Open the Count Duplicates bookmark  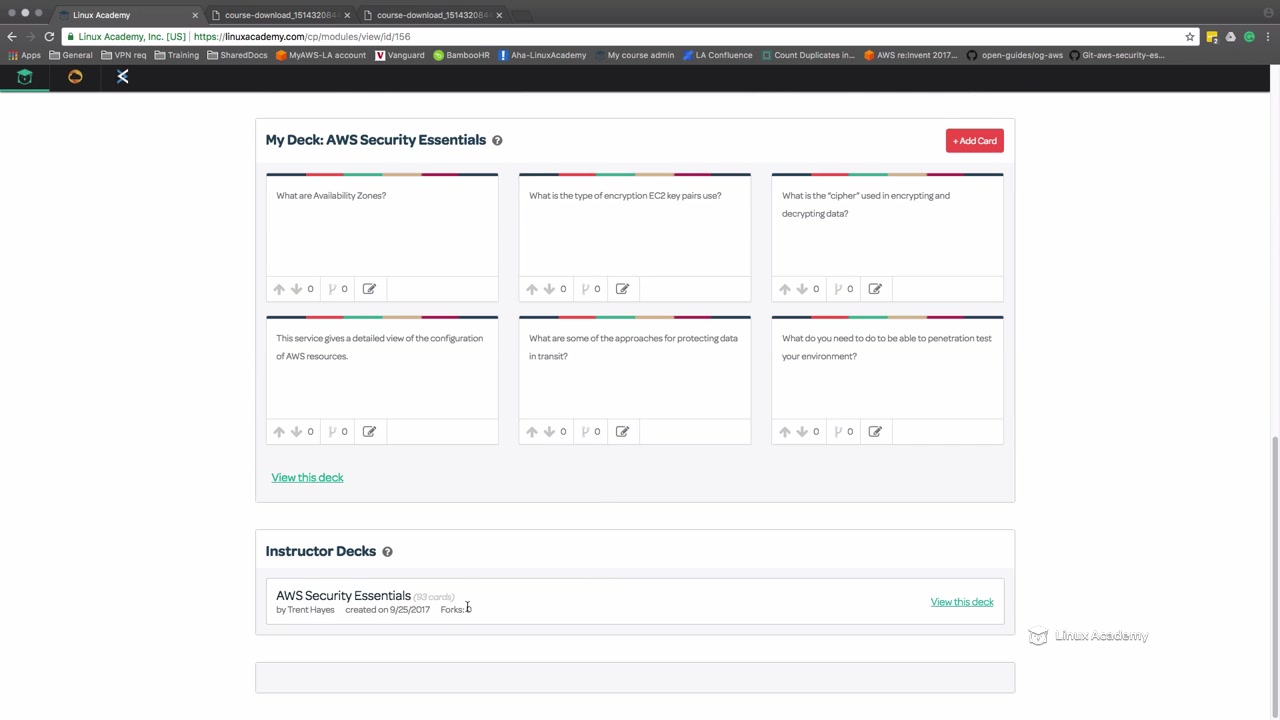808,56
